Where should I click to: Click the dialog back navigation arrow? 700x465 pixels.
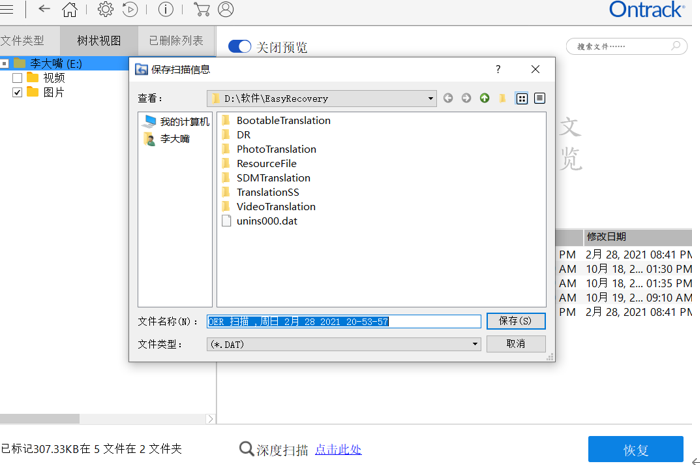coord(448,98)
